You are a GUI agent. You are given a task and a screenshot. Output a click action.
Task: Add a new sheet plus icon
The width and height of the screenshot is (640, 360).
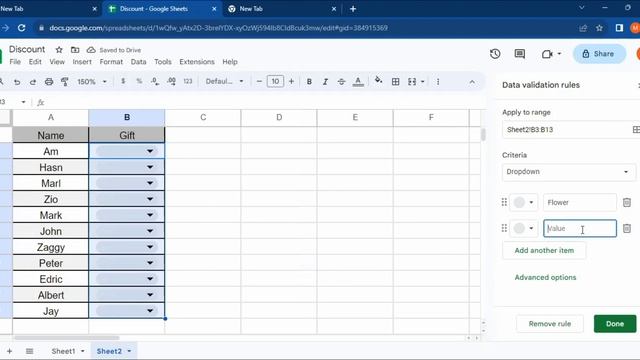point(9,351)
